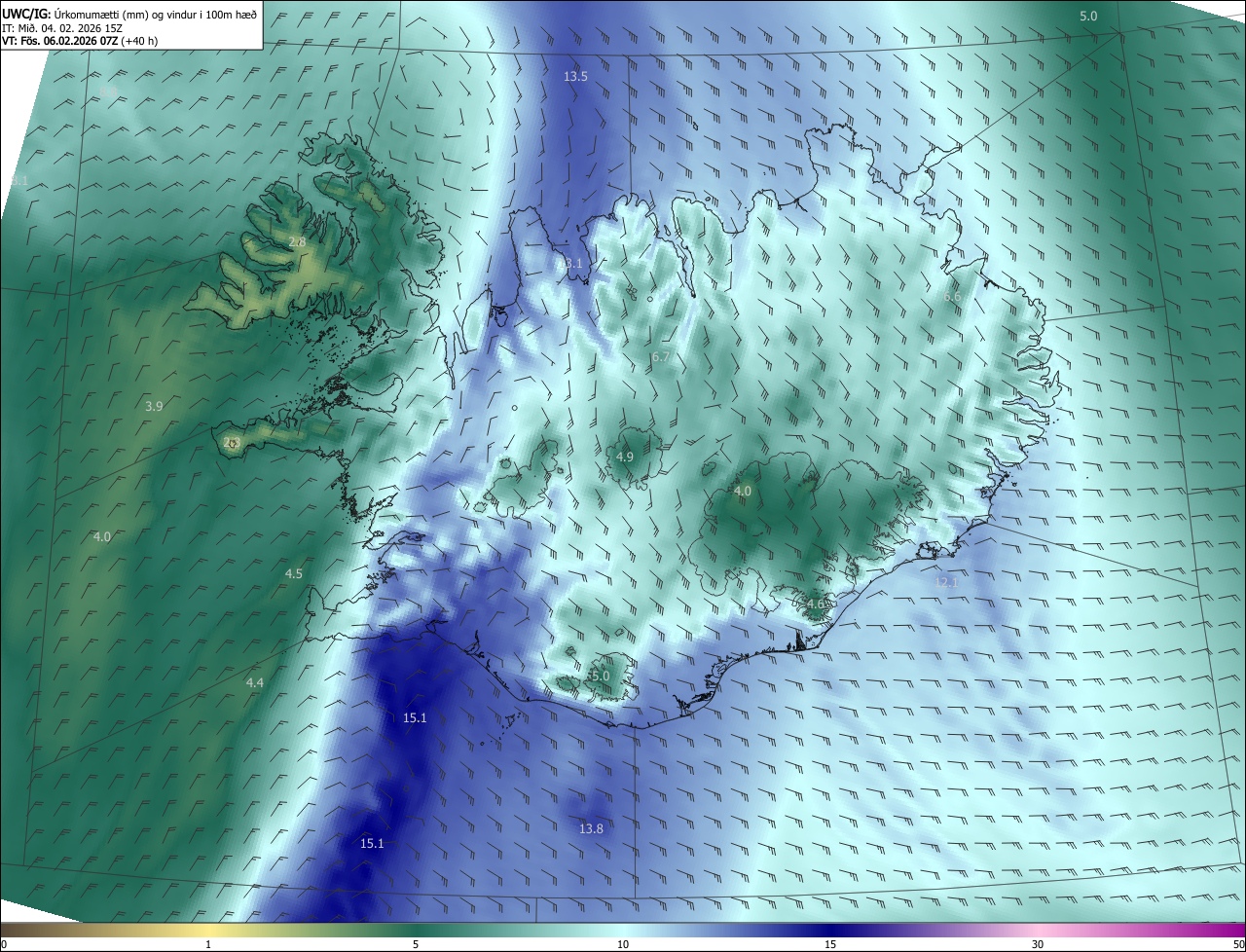Select the "IT: Mið. 04. 02. 2026 15Z" line
The height and width of the screenshot is (952, 1246).
click(61, 27)
